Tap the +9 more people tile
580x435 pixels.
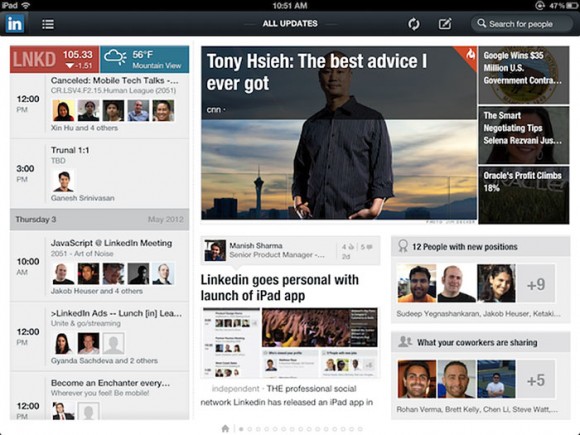coord(535,284)
